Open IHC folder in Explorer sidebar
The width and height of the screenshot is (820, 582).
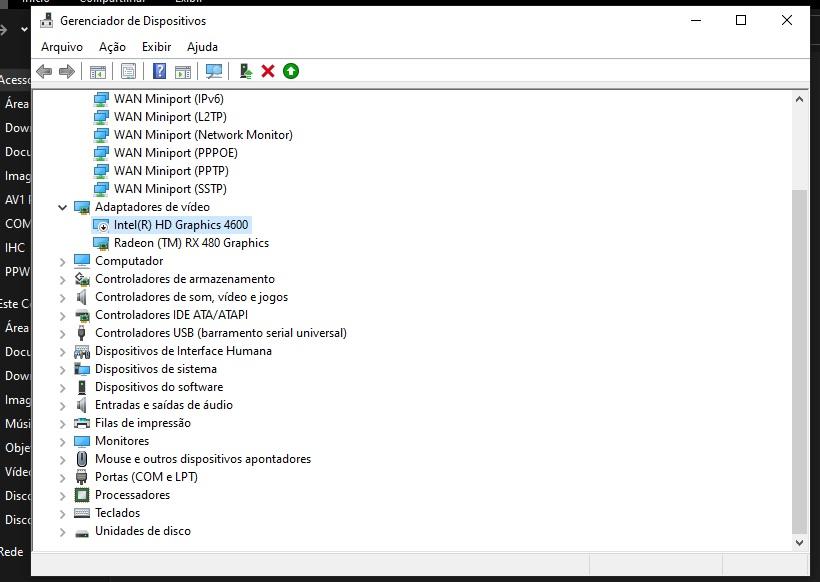coord(15,247)
